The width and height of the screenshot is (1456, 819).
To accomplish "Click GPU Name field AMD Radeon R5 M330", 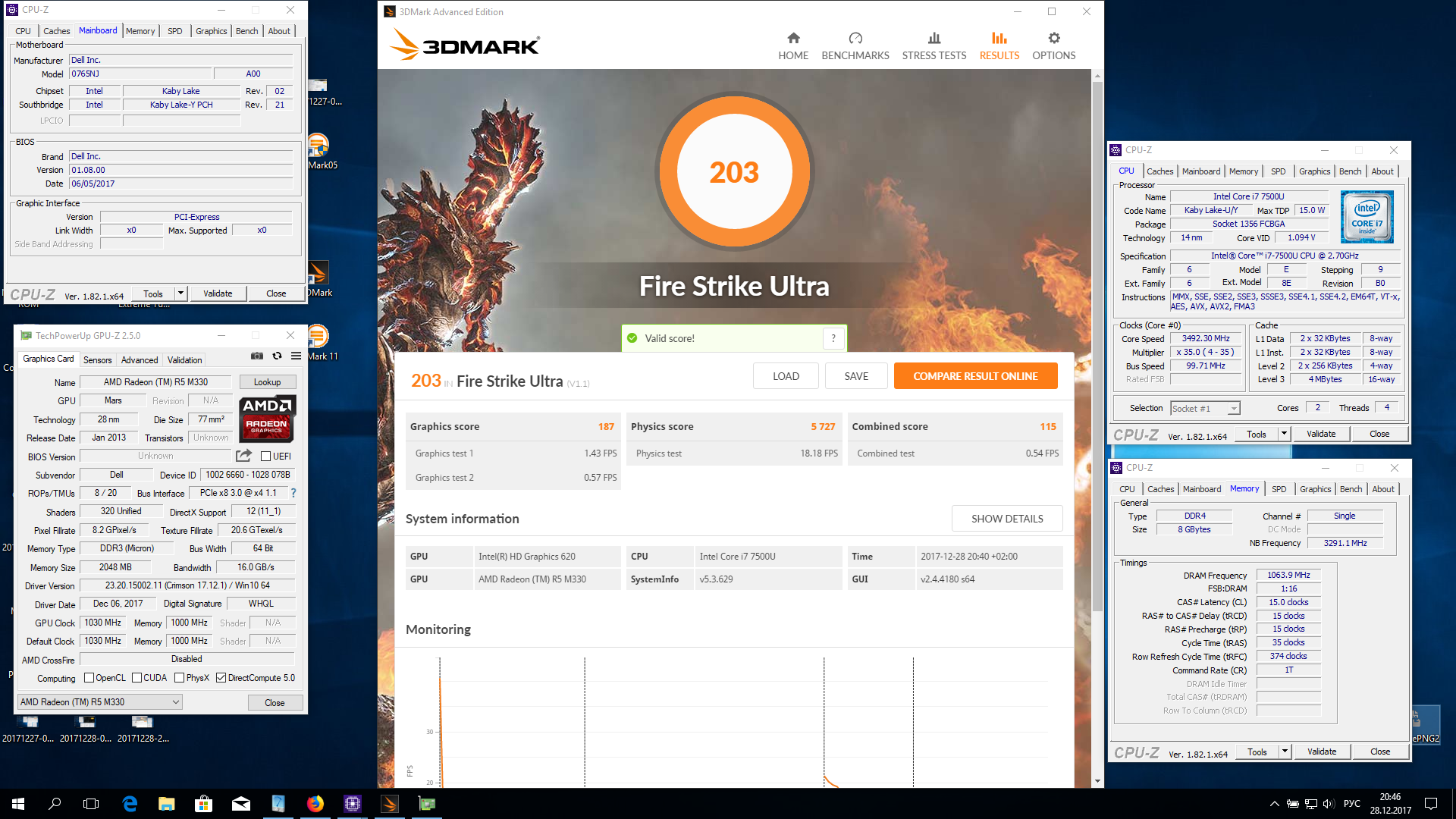I will coord(155,382).
